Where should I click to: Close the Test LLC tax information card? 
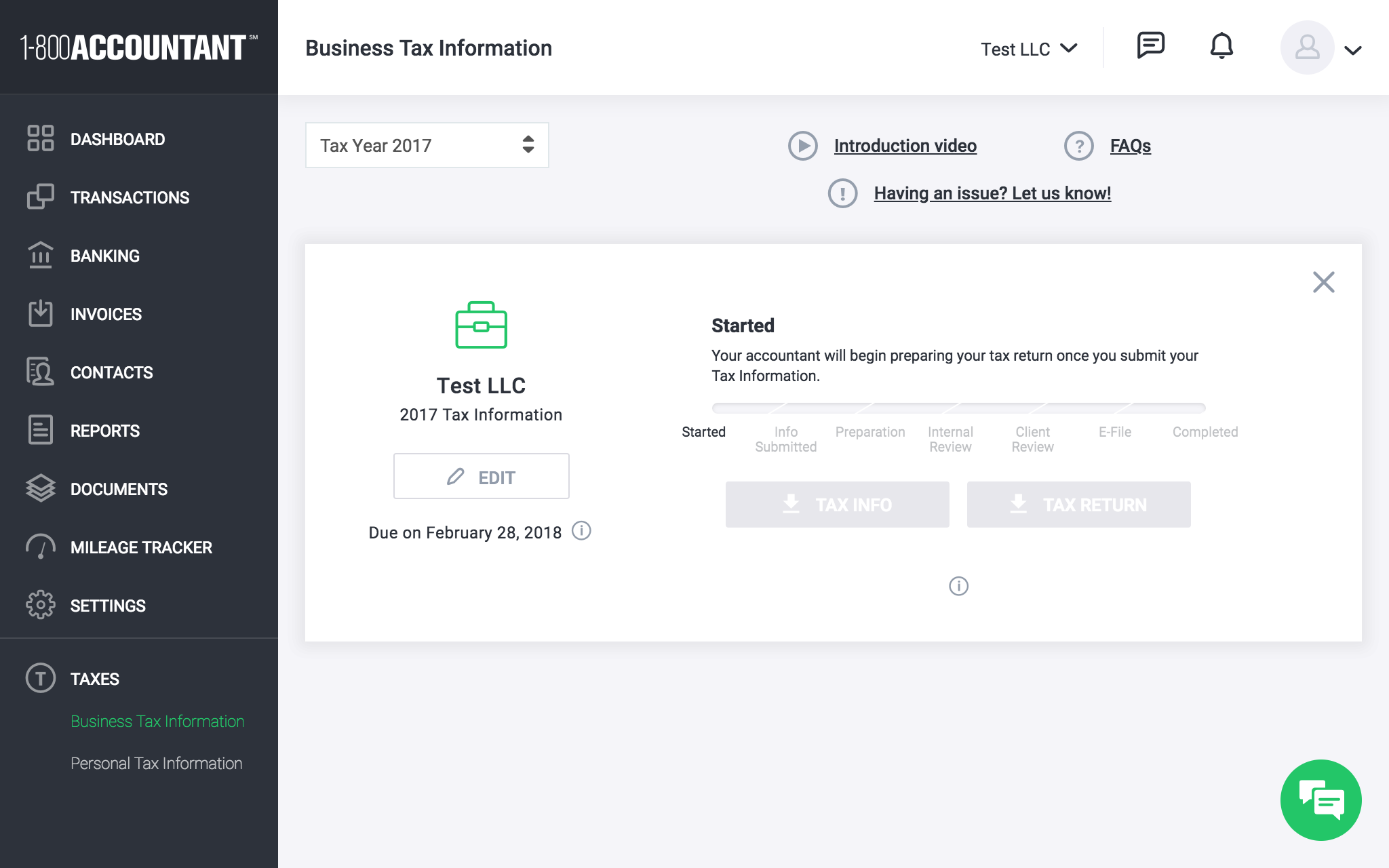pyautogui.click(x=1323, y=282)
